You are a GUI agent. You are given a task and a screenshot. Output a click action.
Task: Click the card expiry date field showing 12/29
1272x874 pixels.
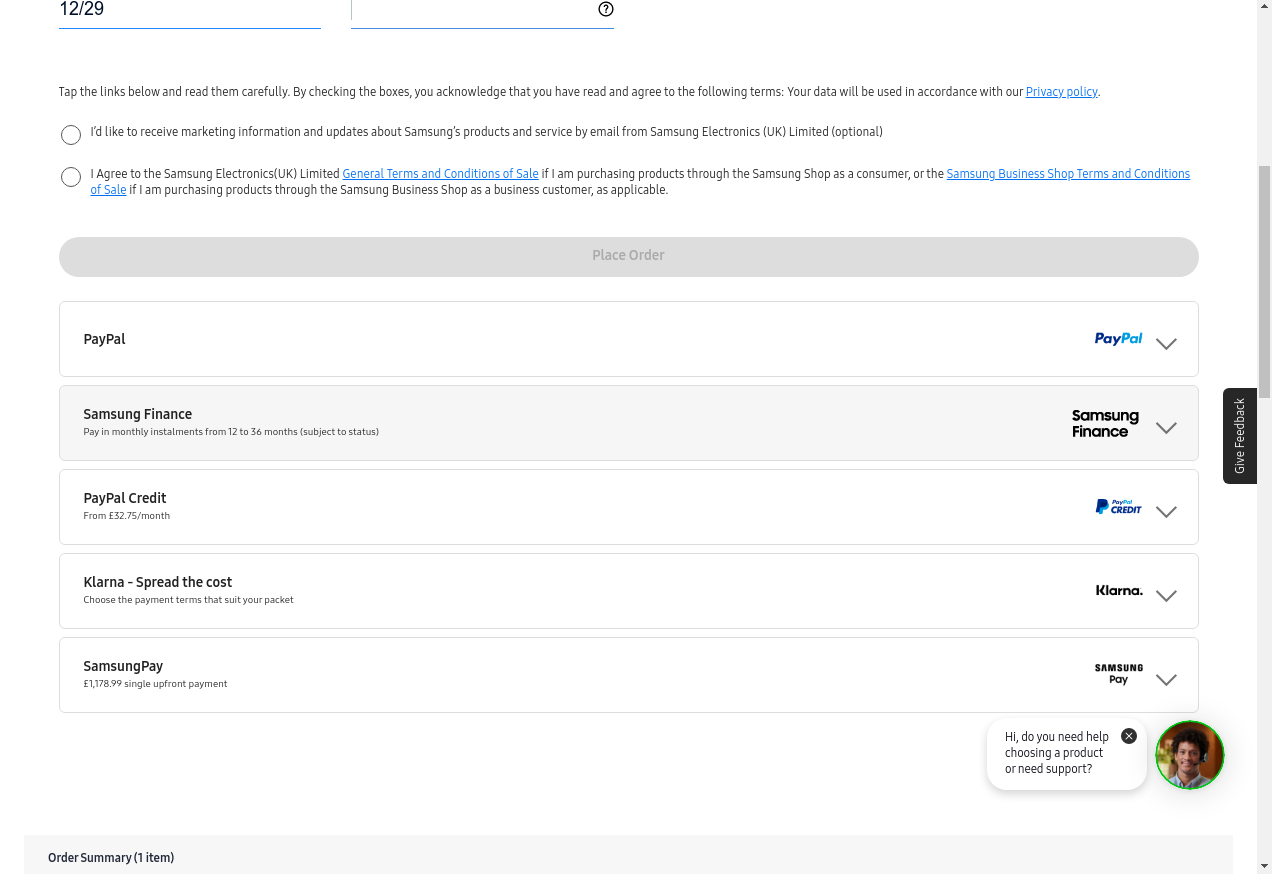[x=189, y=11]
